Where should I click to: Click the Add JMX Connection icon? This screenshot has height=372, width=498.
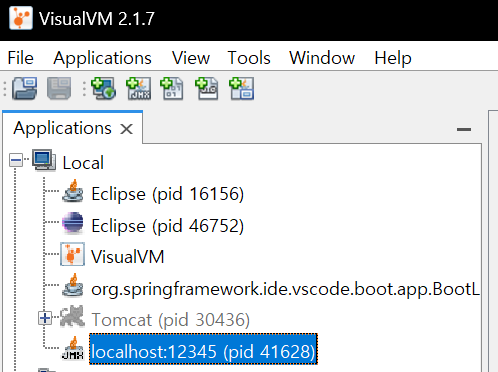[138, 88]
